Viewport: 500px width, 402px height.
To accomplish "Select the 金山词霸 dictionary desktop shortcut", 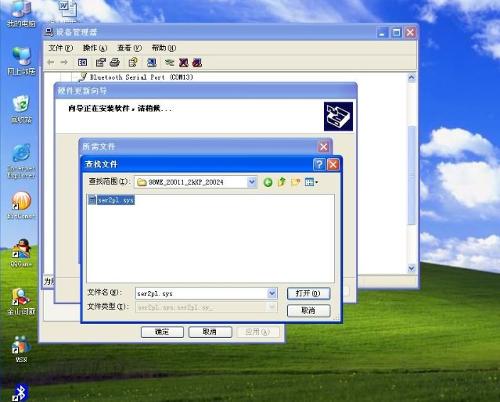I will 21,302.
